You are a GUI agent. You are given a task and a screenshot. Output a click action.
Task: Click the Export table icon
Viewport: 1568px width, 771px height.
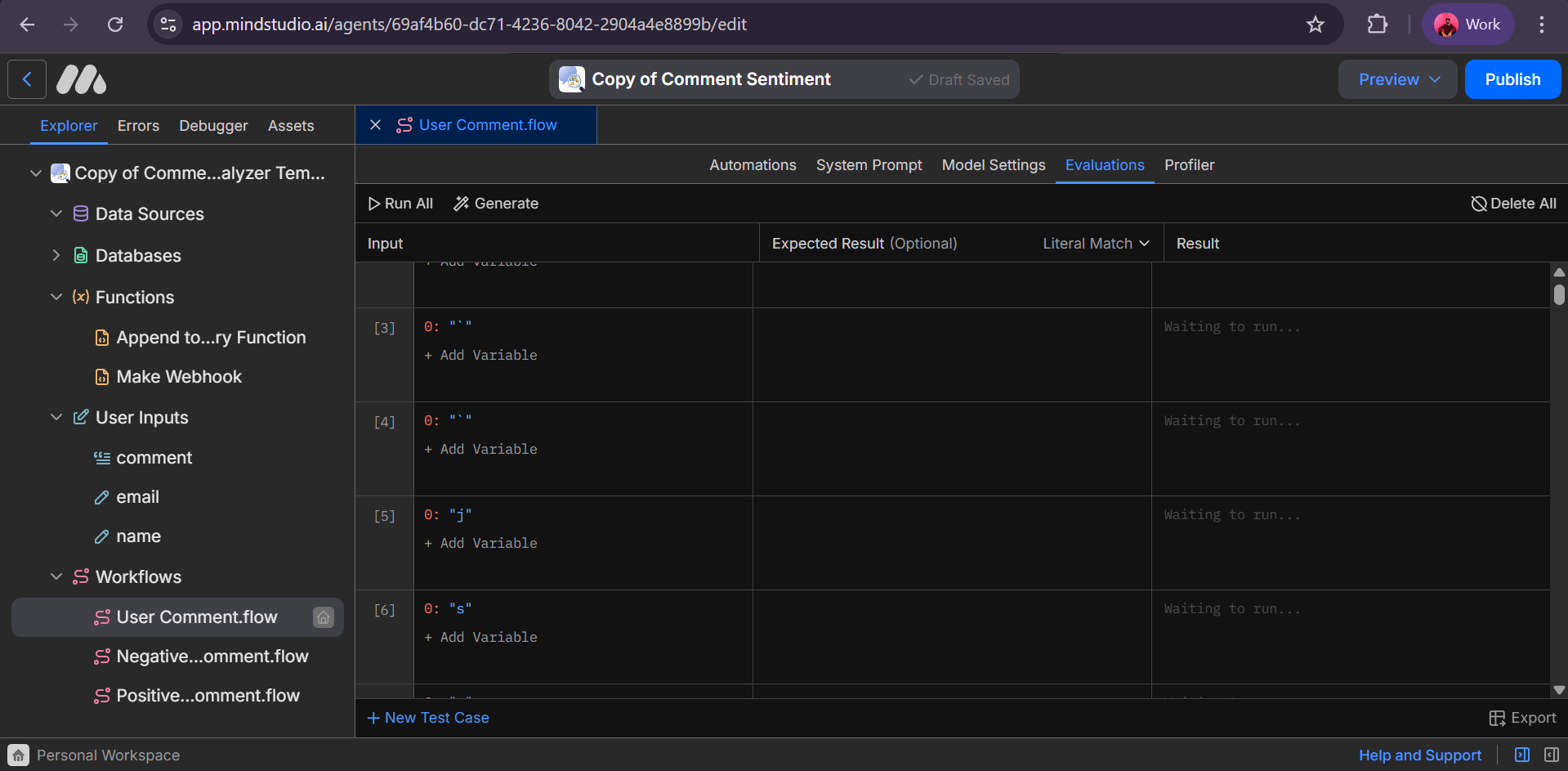(1497, 718)
